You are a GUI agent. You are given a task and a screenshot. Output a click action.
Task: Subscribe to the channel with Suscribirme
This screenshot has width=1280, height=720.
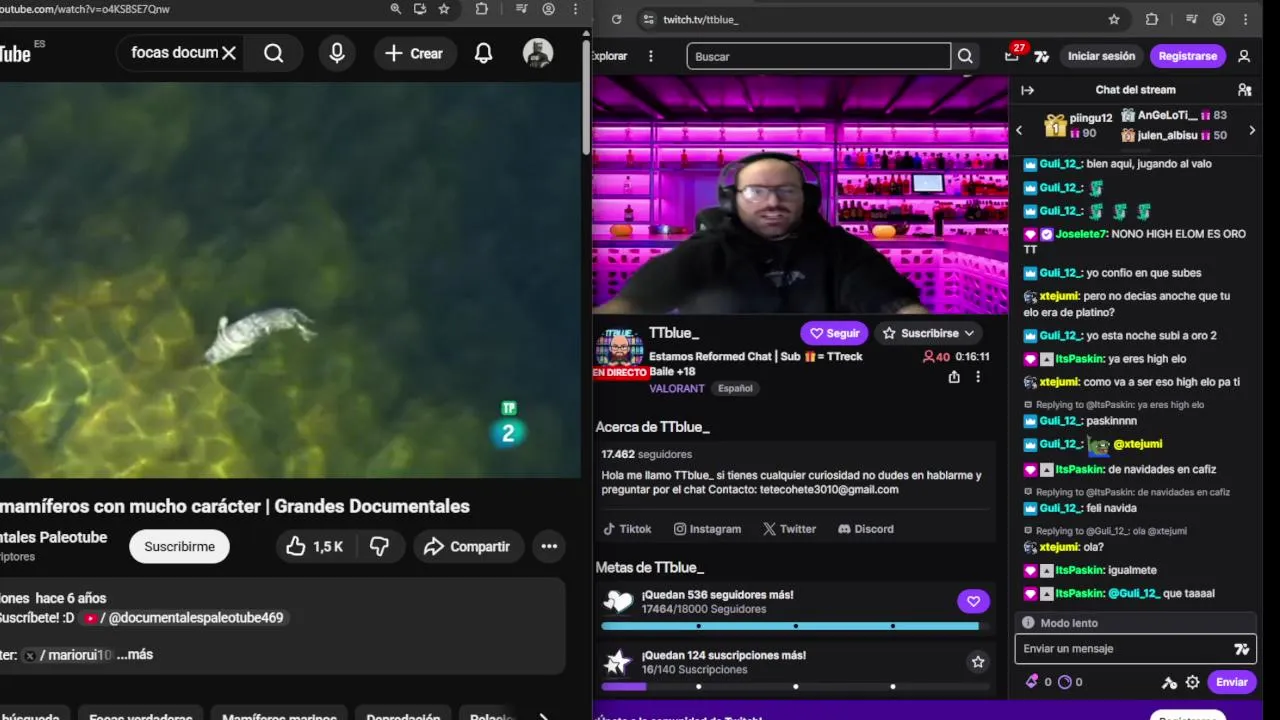tap(179, 546)
